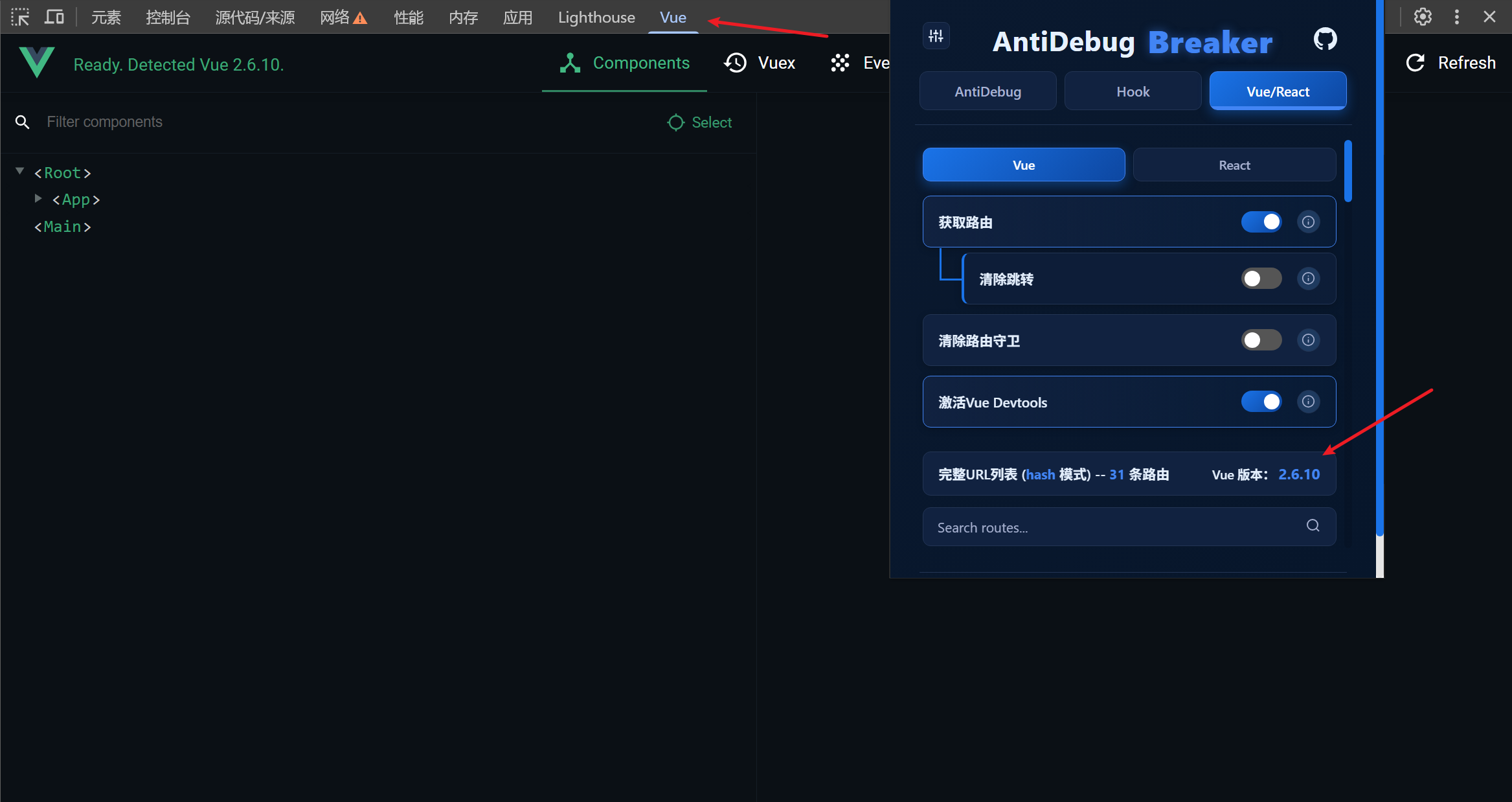
Task: Click the magnifier icon beside Filter components
Action: pyautogui.click(x=23, y=122)
